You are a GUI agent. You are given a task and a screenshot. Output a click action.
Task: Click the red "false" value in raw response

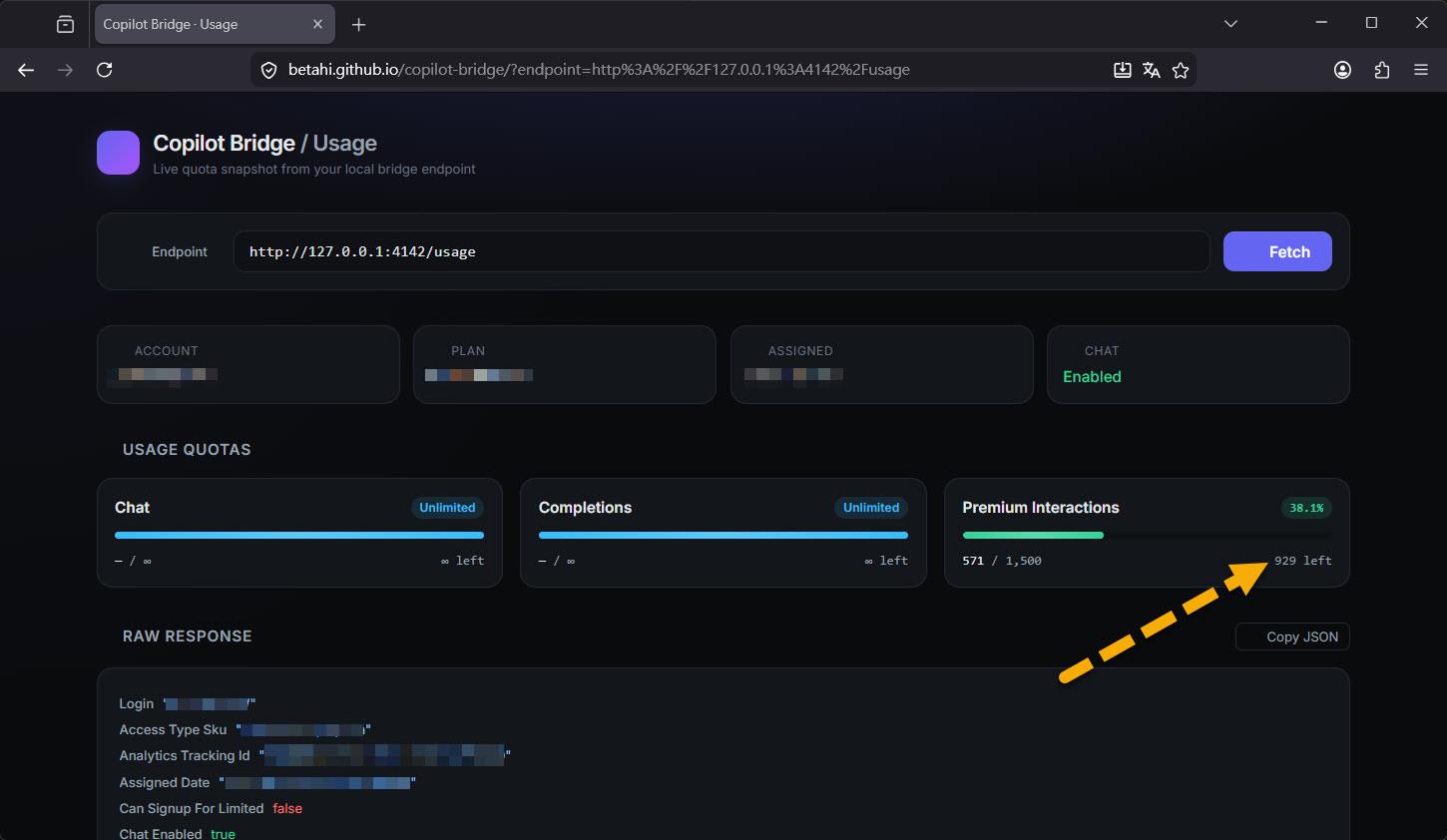pyautogui.click(x=287, y=809)
